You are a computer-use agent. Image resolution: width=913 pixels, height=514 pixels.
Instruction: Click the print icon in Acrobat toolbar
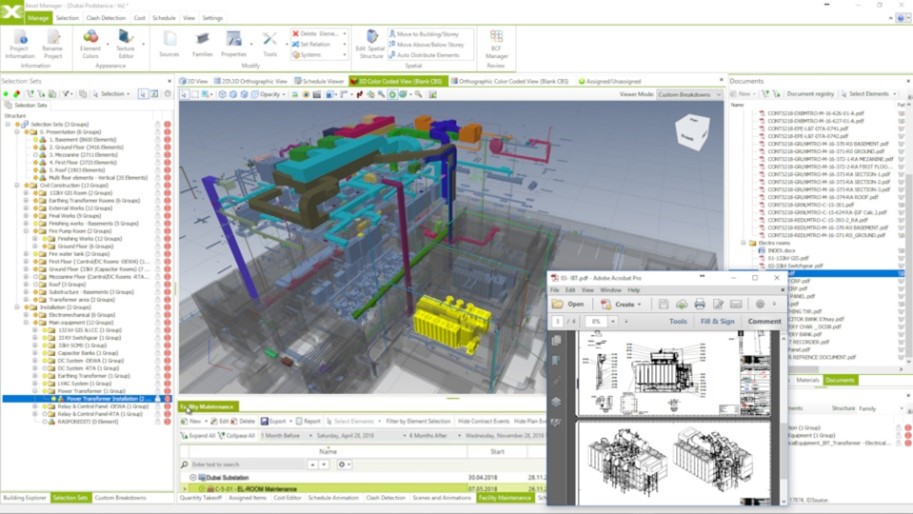pyautogui.click(x=699, y=304)
